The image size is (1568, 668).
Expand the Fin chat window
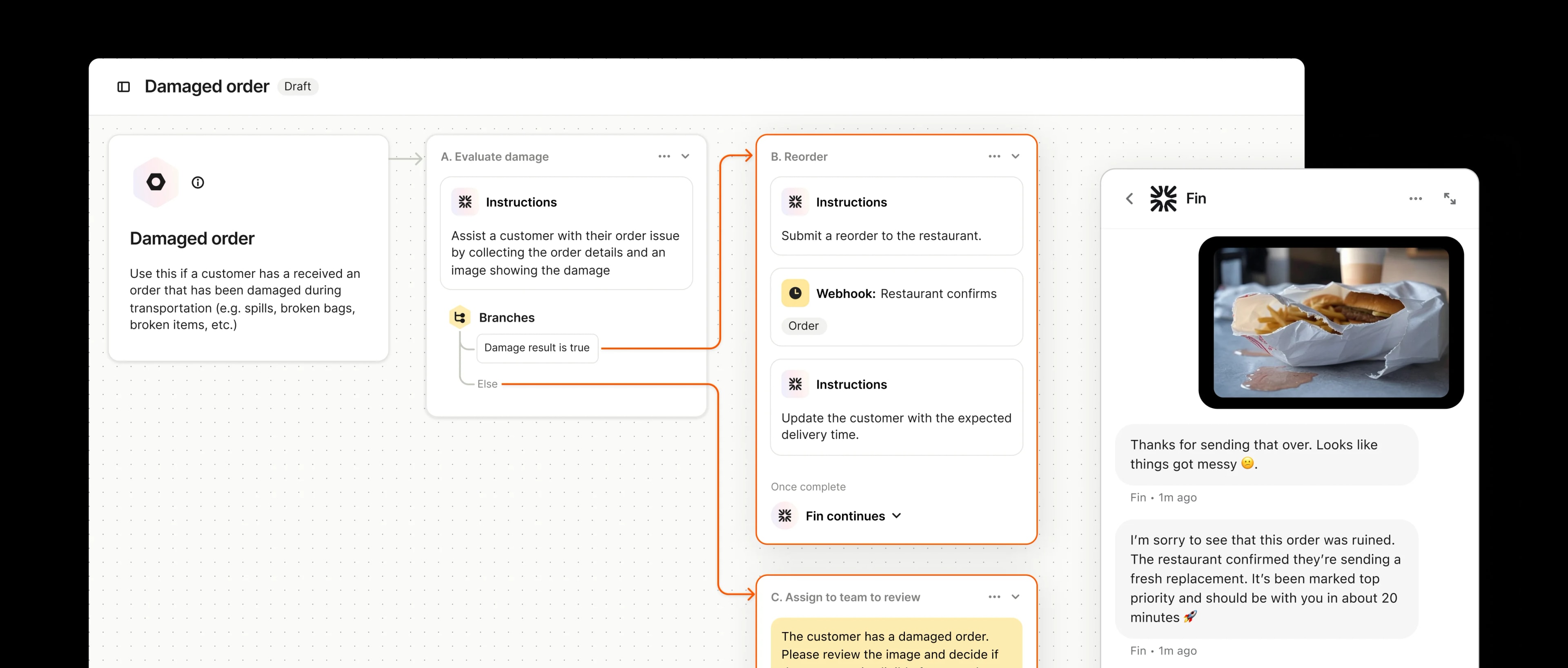point(1450,199)
